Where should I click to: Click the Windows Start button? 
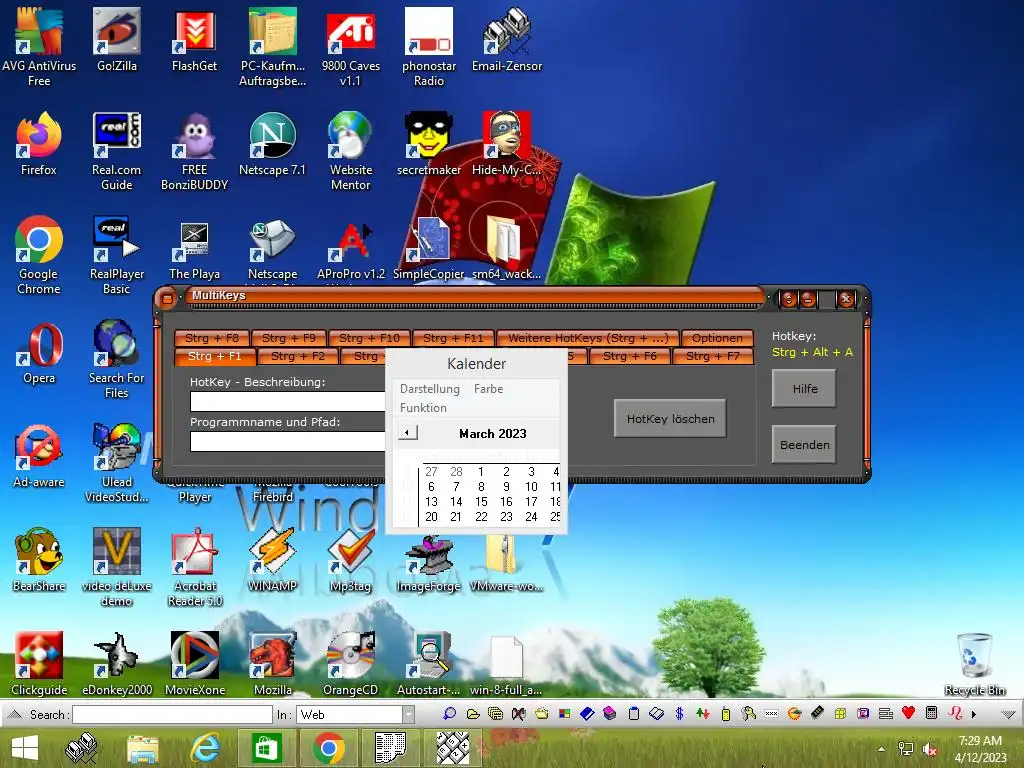tap(25, 748)
